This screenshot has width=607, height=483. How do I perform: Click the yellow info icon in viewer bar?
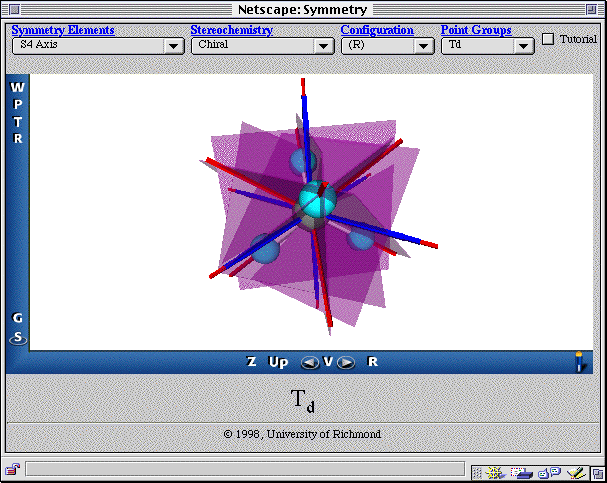click(578, 362)
